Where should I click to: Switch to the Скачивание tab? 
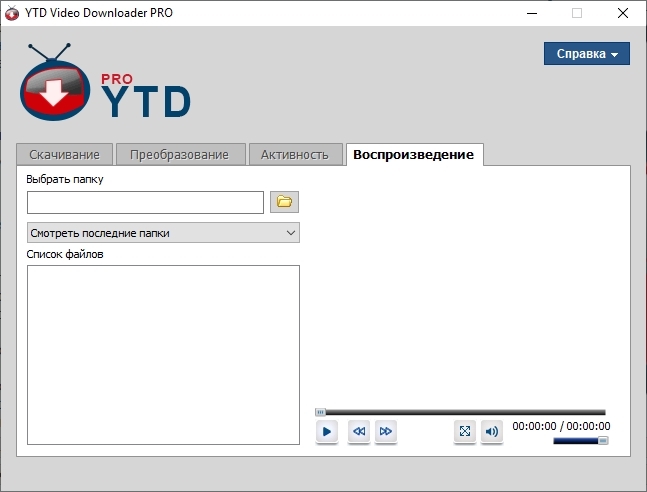64,155
